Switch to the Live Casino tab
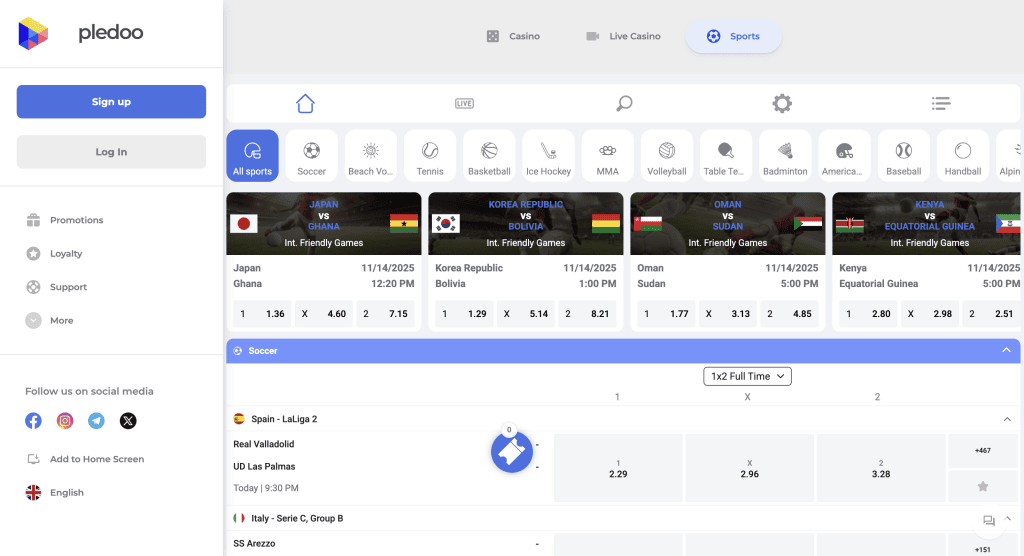The height and width of the screenshot is (556, 1024). click(x=623, y=36)
